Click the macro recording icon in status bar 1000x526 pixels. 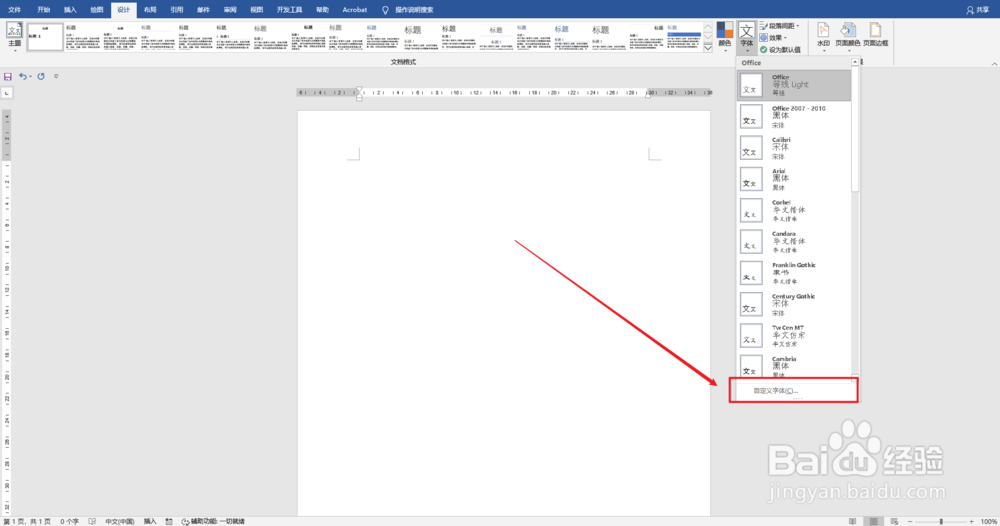point(169,521)
